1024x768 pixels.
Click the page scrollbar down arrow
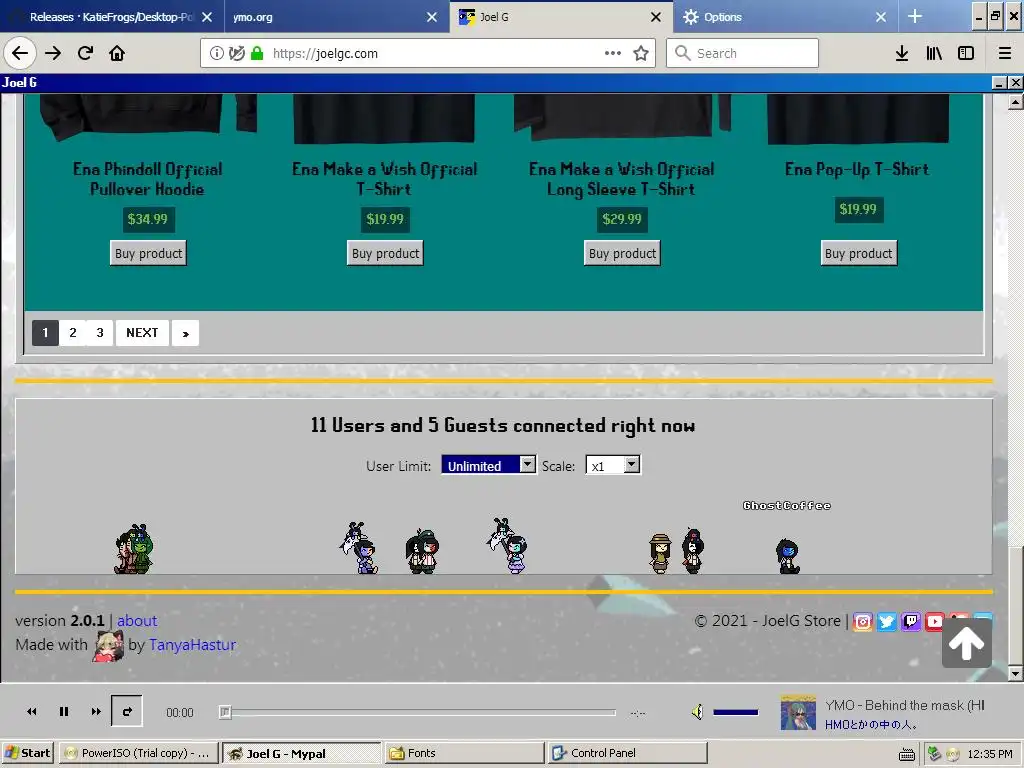pos(1015,673)
